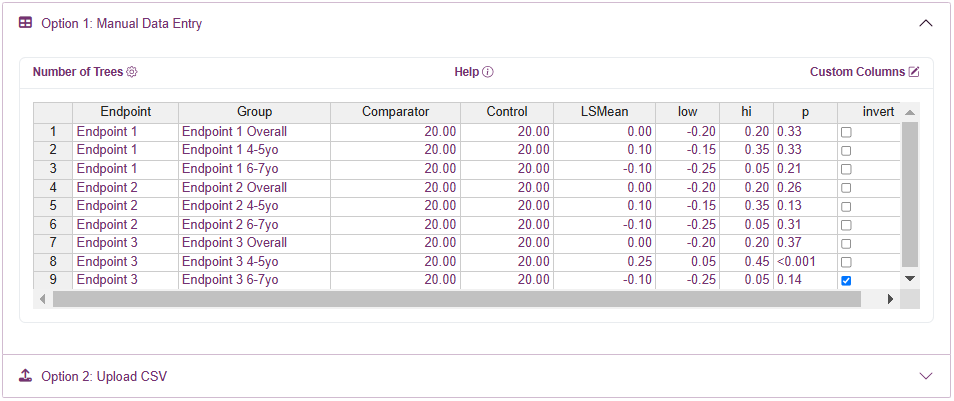
Task: Click the horizontal scrollbar thumb
Action: tap(457, 299)
